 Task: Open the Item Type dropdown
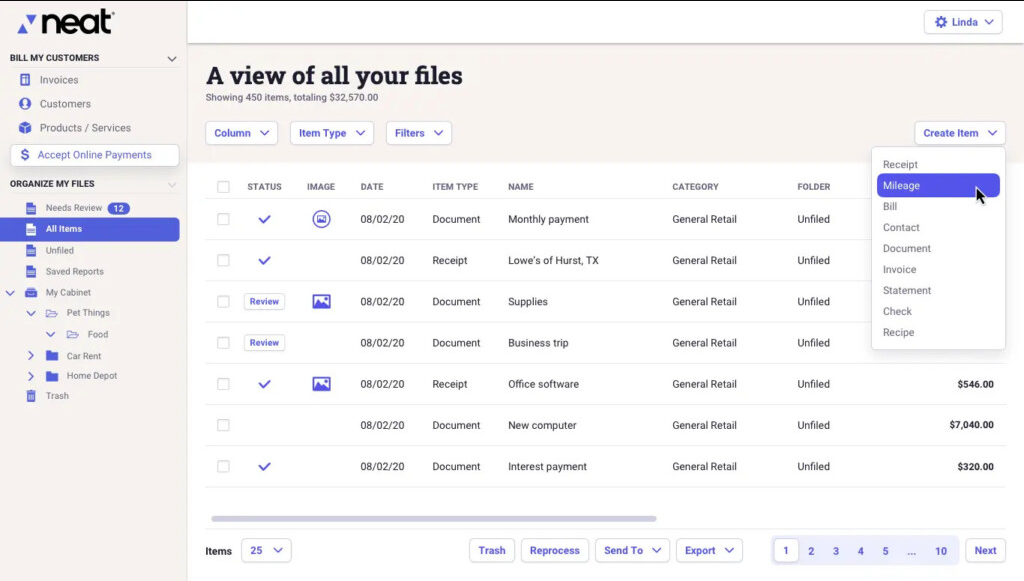click(332, 133)
